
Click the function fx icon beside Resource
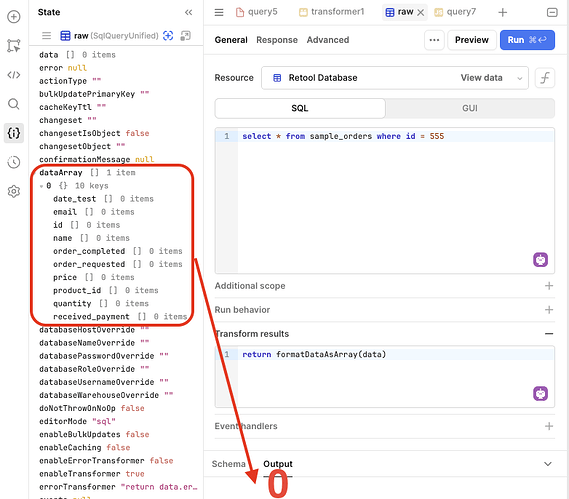(545, 78)
